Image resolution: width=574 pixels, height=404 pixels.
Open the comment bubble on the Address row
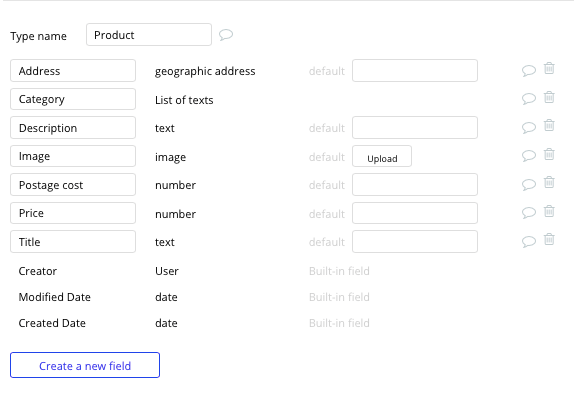(x=529, y=70)
